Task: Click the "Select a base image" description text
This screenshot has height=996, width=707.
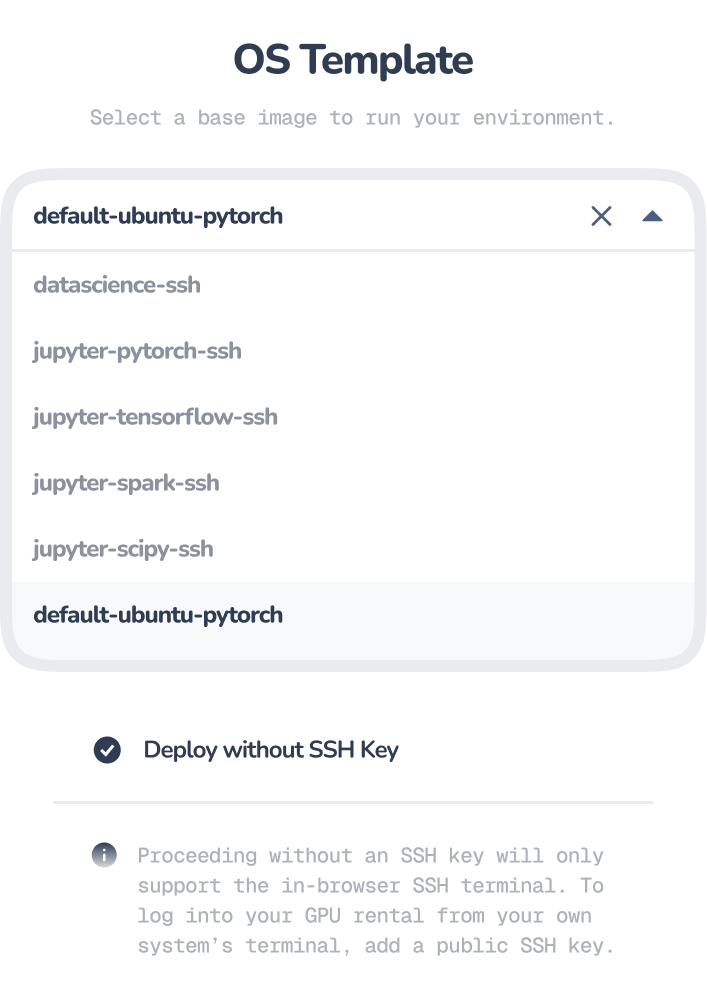Action: click(x=353, y=118)
